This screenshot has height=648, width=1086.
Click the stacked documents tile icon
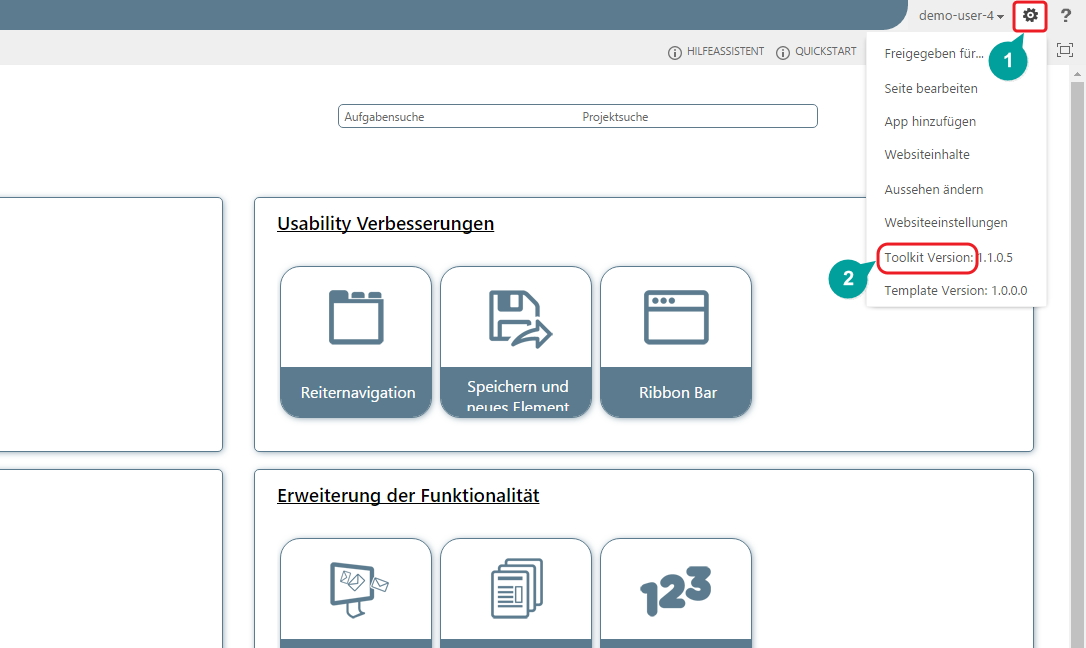517,588
